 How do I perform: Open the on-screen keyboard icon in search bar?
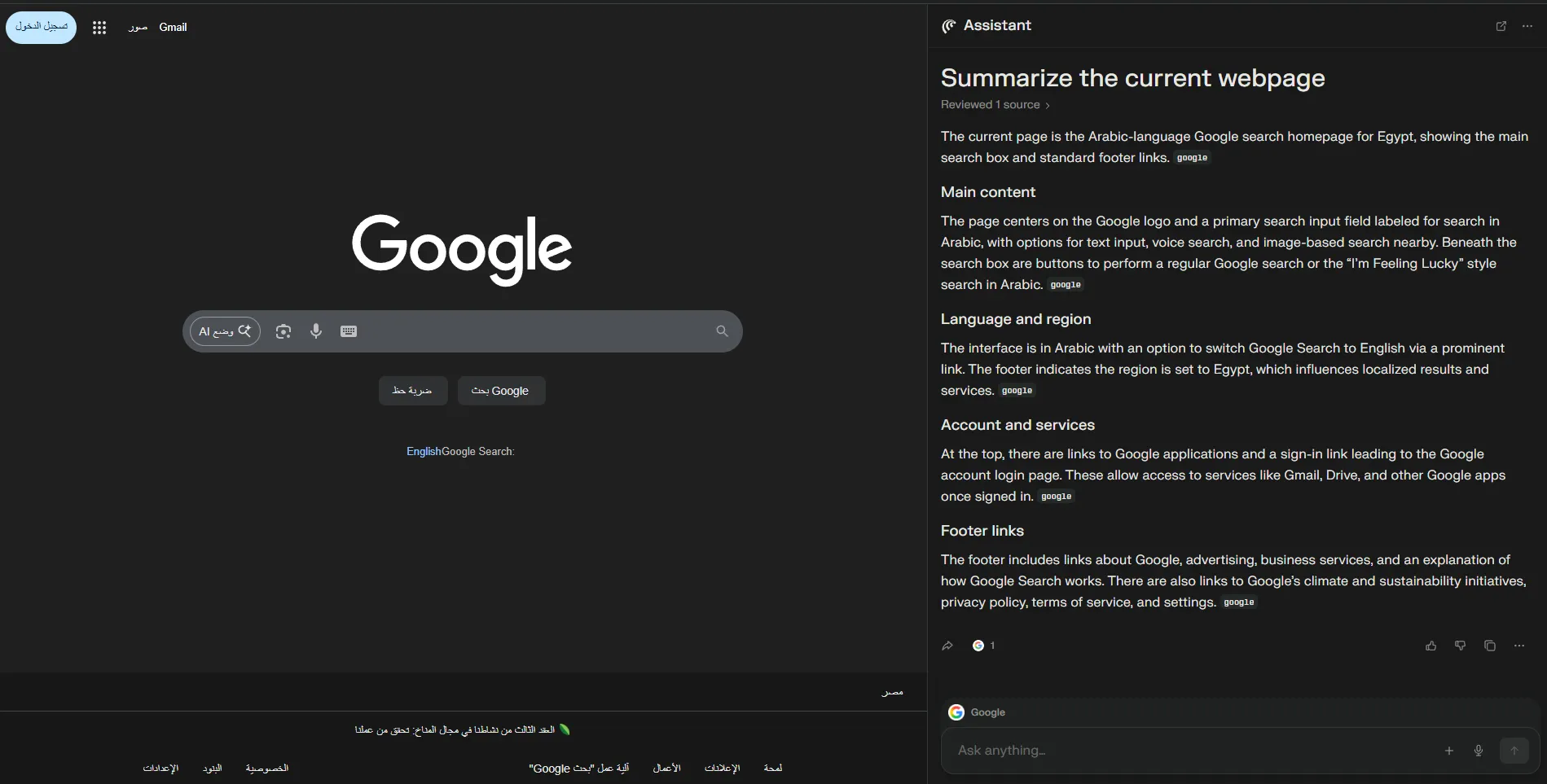[x=349, y=331]
